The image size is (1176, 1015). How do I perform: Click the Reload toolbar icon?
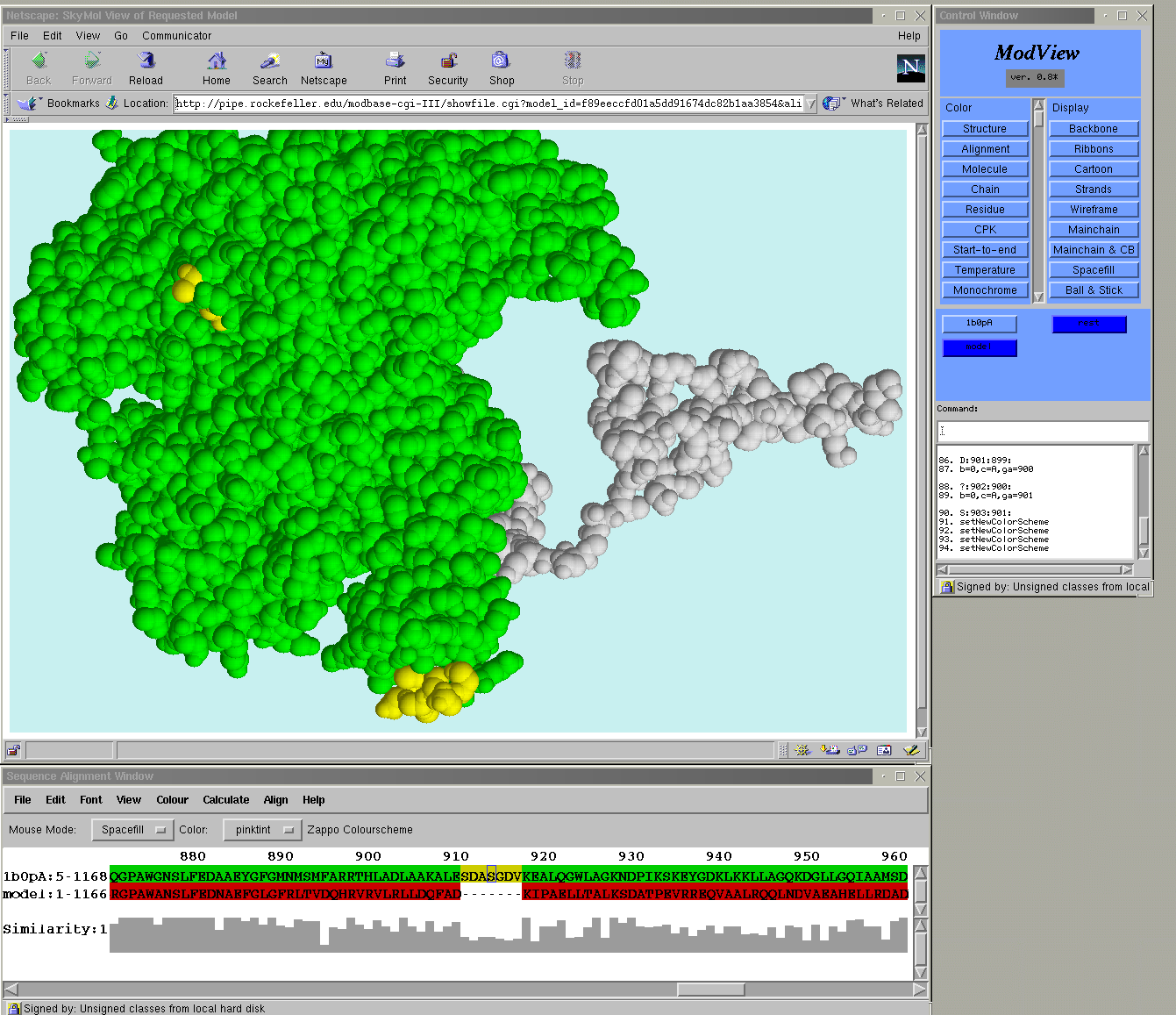coord(146,61)
